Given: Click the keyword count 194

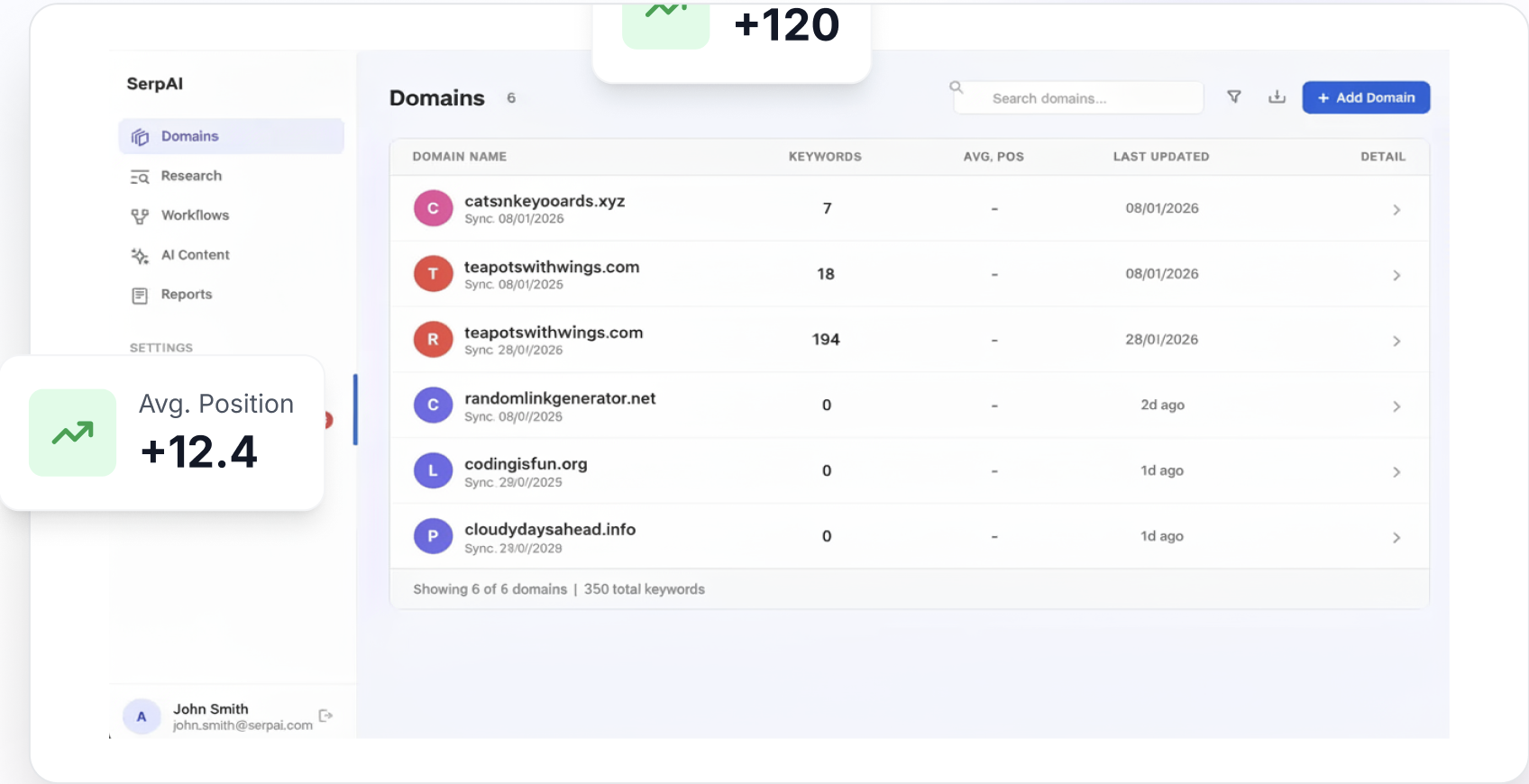Looking at the screenshot, I should 826,340.
